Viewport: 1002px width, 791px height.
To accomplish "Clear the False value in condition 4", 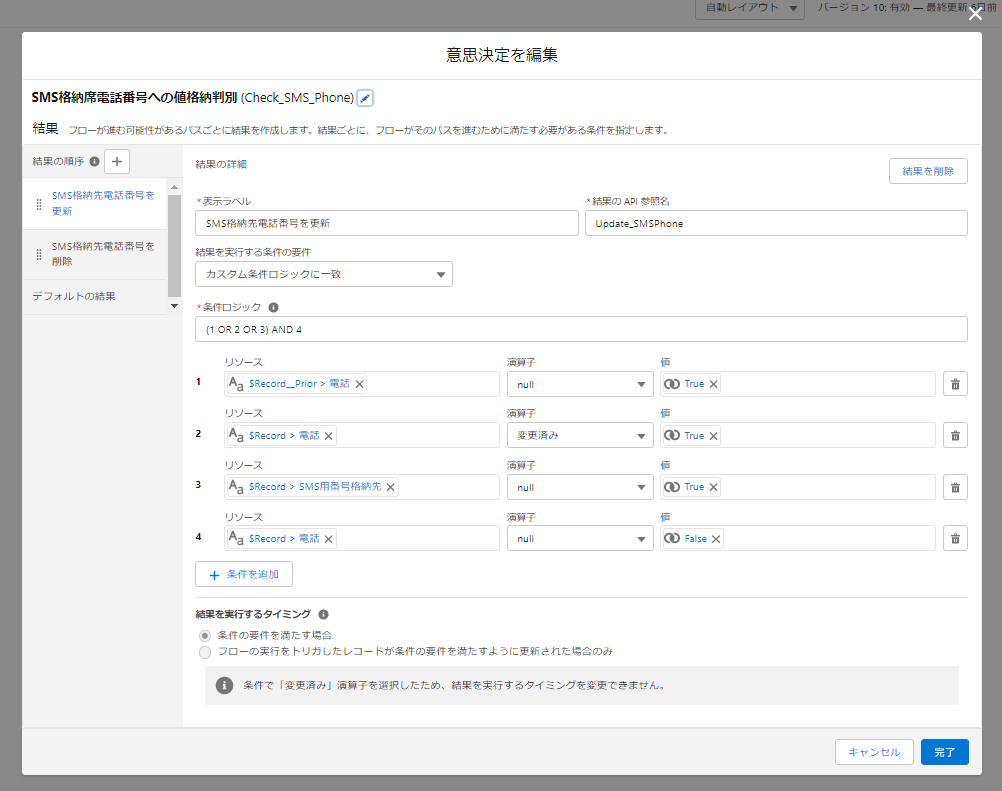I will pos(716,539).
